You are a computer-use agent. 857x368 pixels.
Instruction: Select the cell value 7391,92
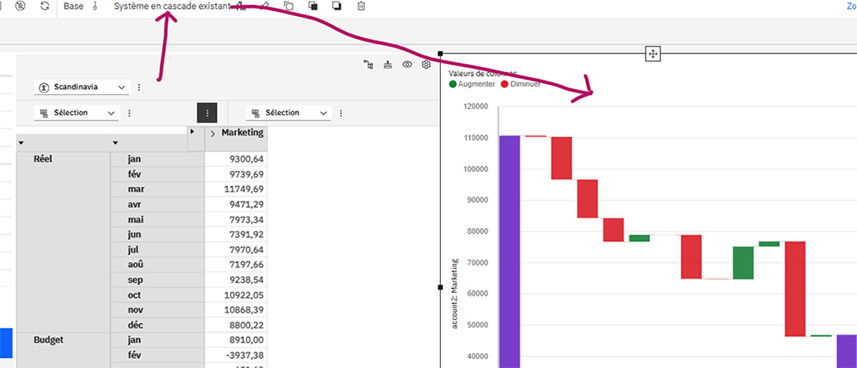tap(236, 235)
